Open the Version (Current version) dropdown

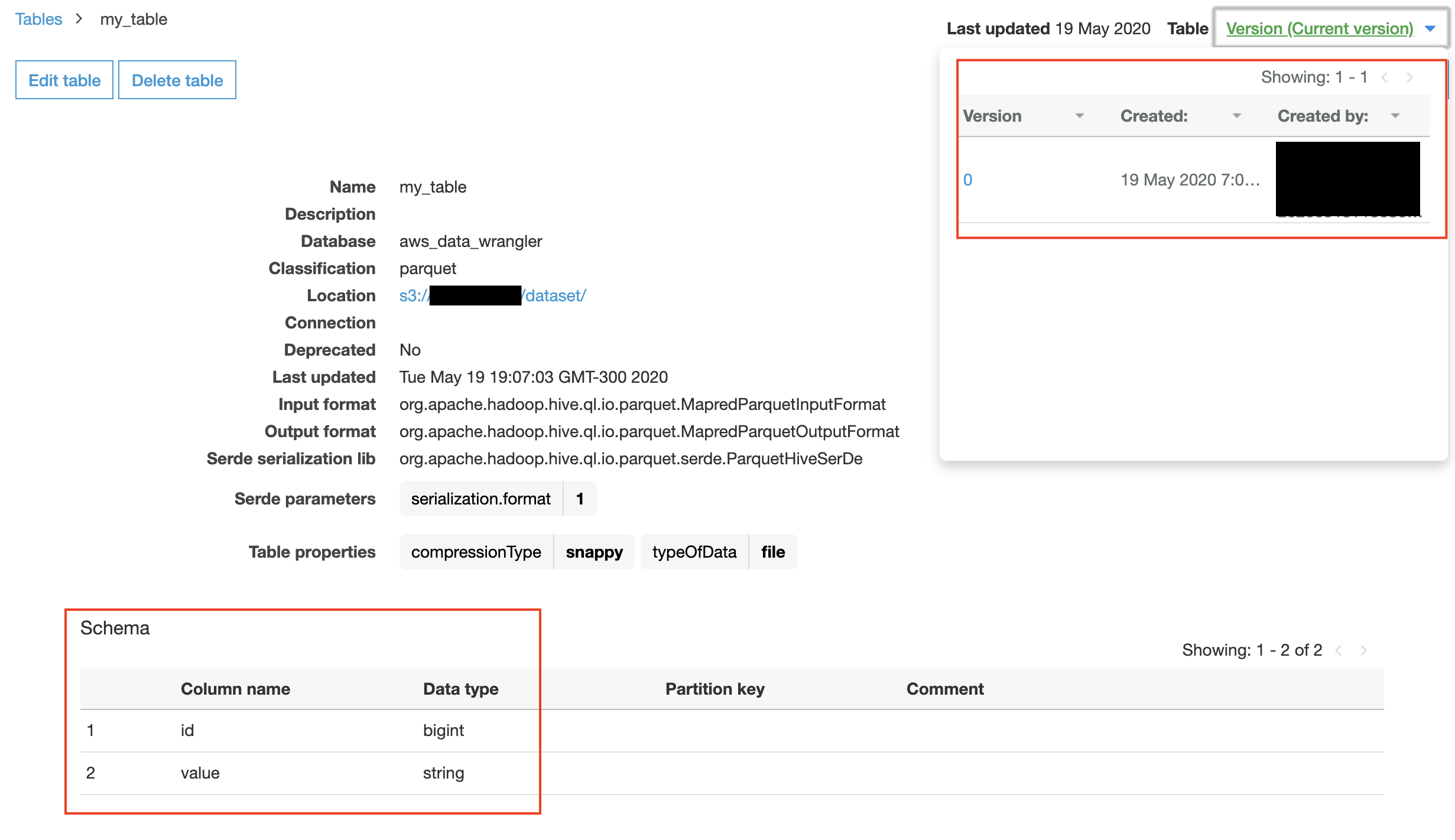[1320, 28]
